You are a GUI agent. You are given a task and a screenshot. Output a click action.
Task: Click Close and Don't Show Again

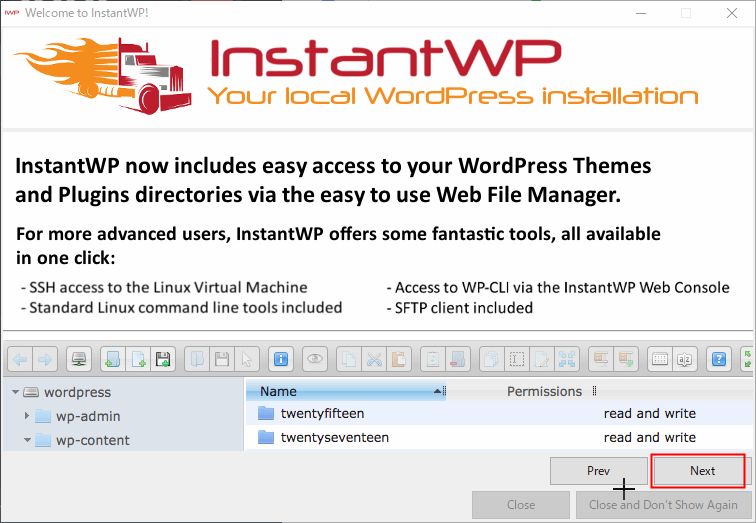[663, 505]
